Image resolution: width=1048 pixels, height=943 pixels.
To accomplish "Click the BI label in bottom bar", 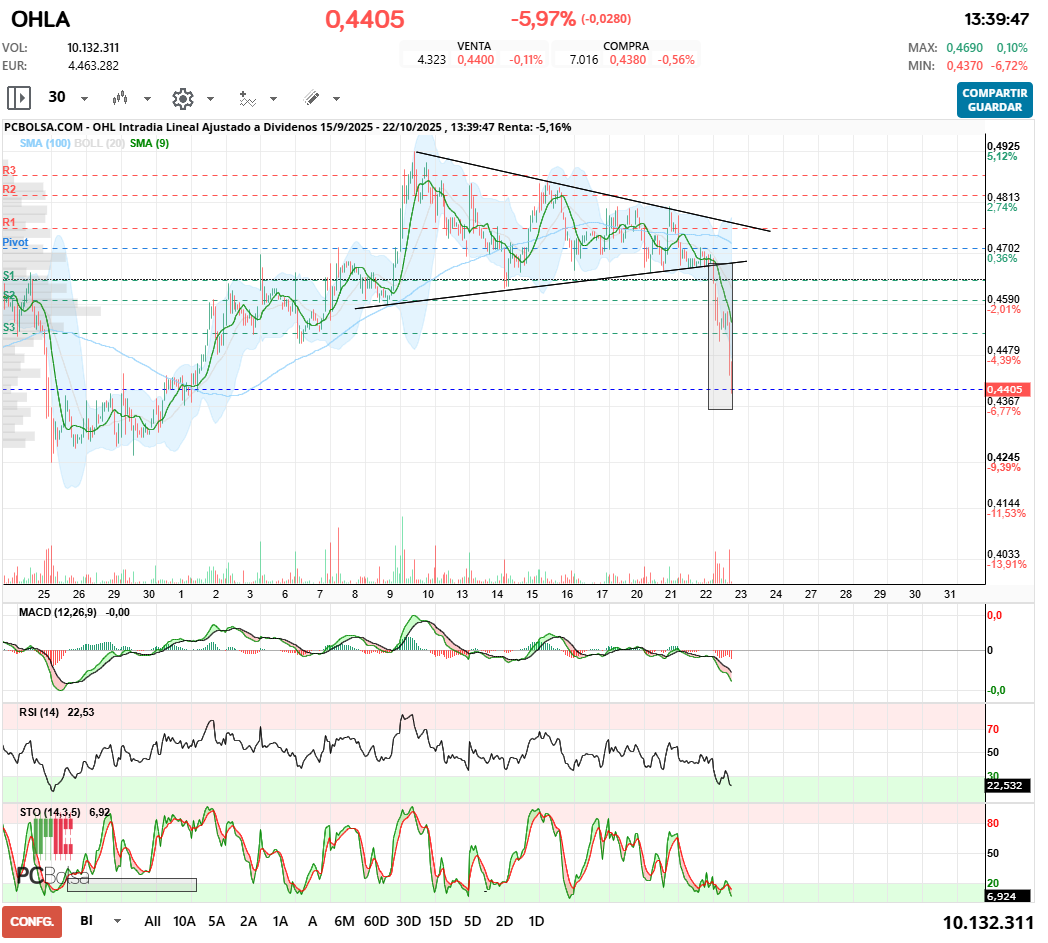I will [86, 920].
